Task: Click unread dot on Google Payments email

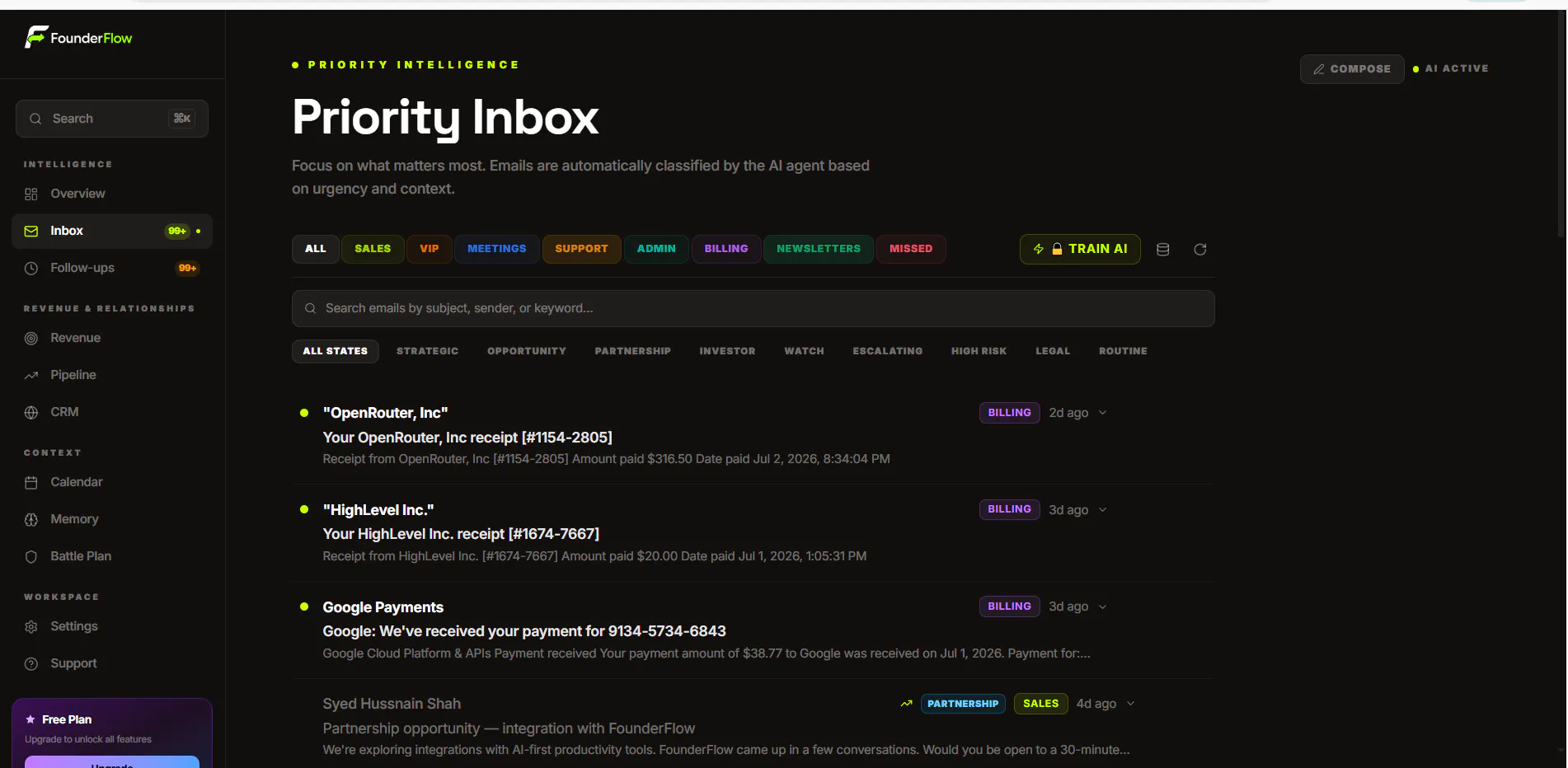Action: click(x=304, y=606)
